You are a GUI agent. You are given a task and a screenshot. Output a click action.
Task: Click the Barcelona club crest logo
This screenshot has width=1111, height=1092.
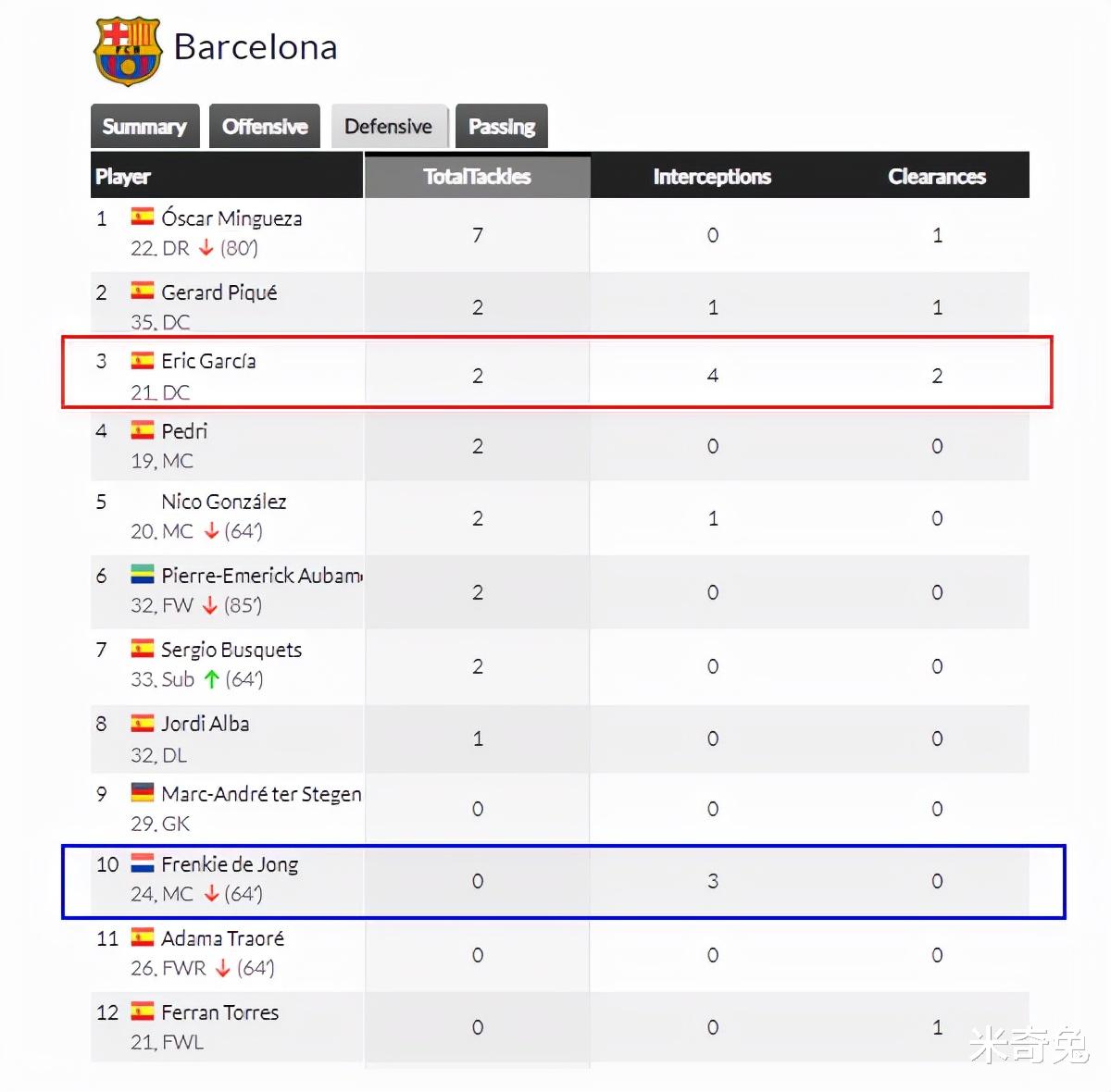pyautogui.click(x=128, y=51)
